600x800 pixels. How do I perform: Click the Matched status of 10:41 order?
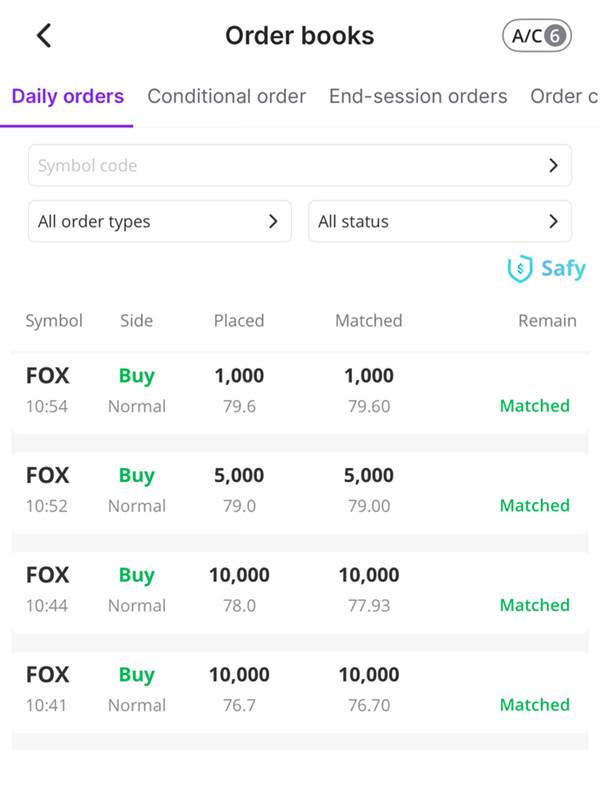[x=535, y=705]
